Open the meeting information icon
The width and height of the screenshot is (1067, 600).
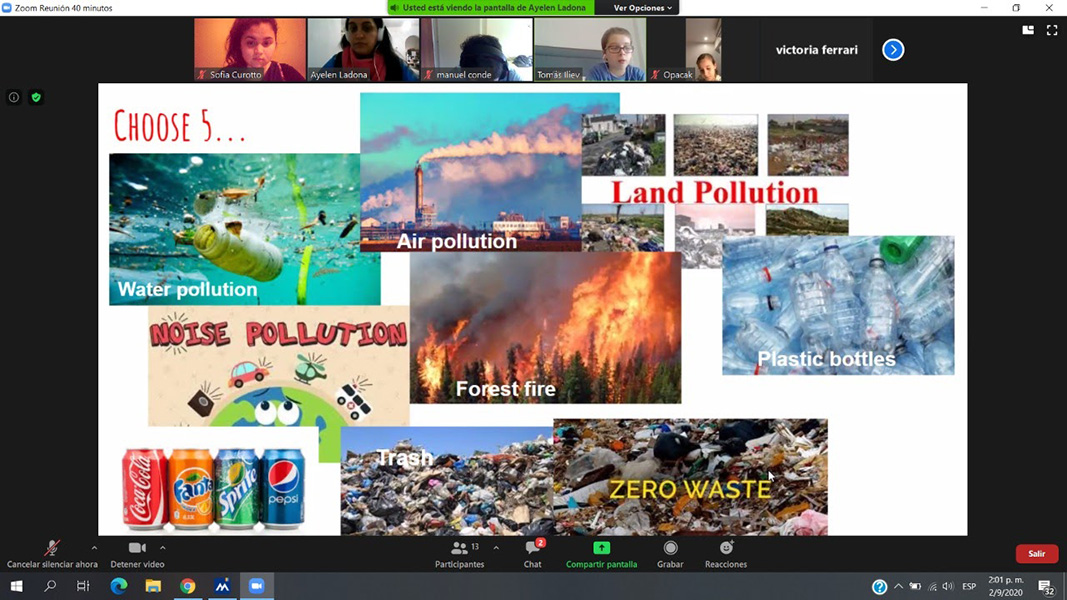(14, 98)
